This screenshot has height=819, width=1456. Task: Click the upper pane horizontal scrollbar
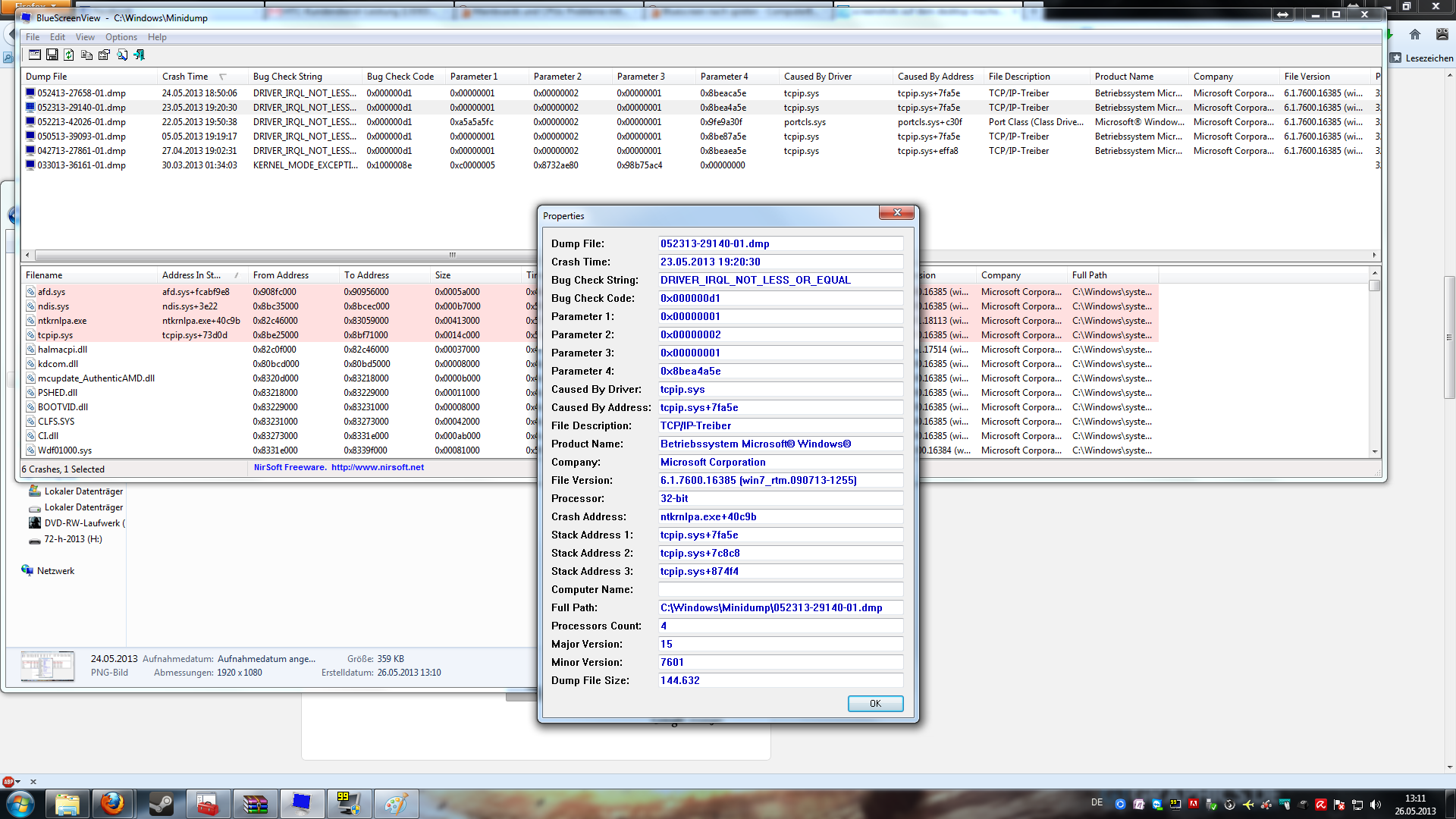coord(452,255)
